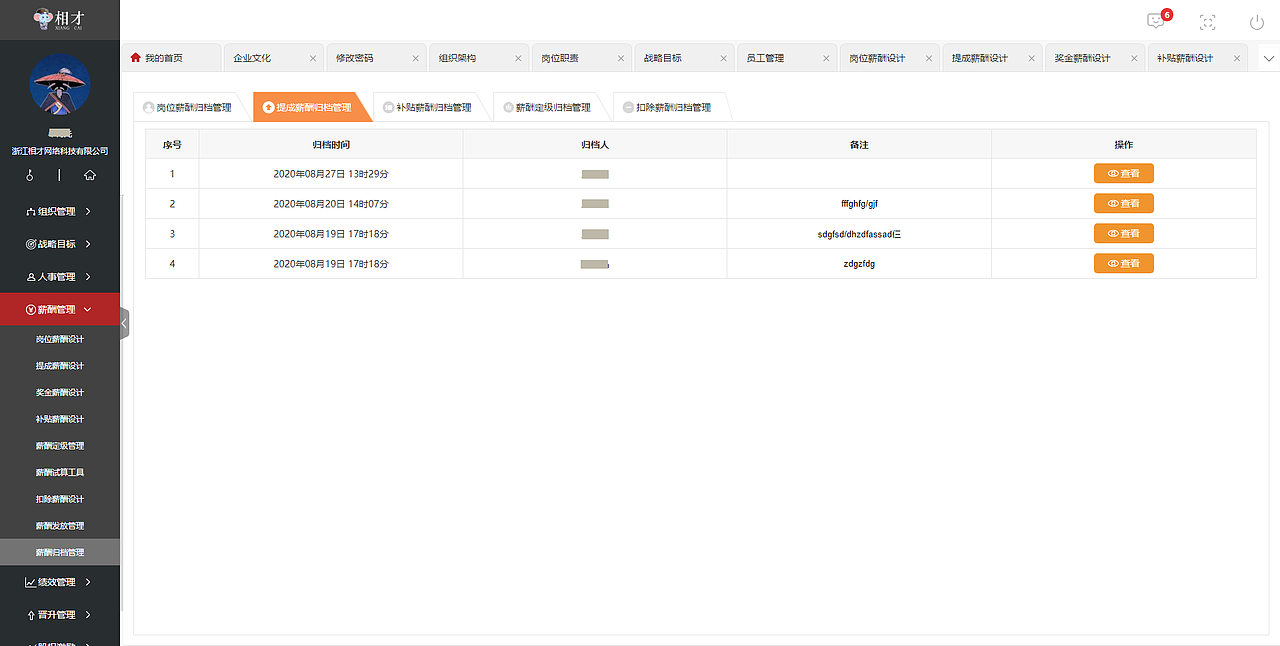Viewport: 1280px width, 646px height.
Task: Close the 组织架构 tab
Action: (x=518, y=58)
